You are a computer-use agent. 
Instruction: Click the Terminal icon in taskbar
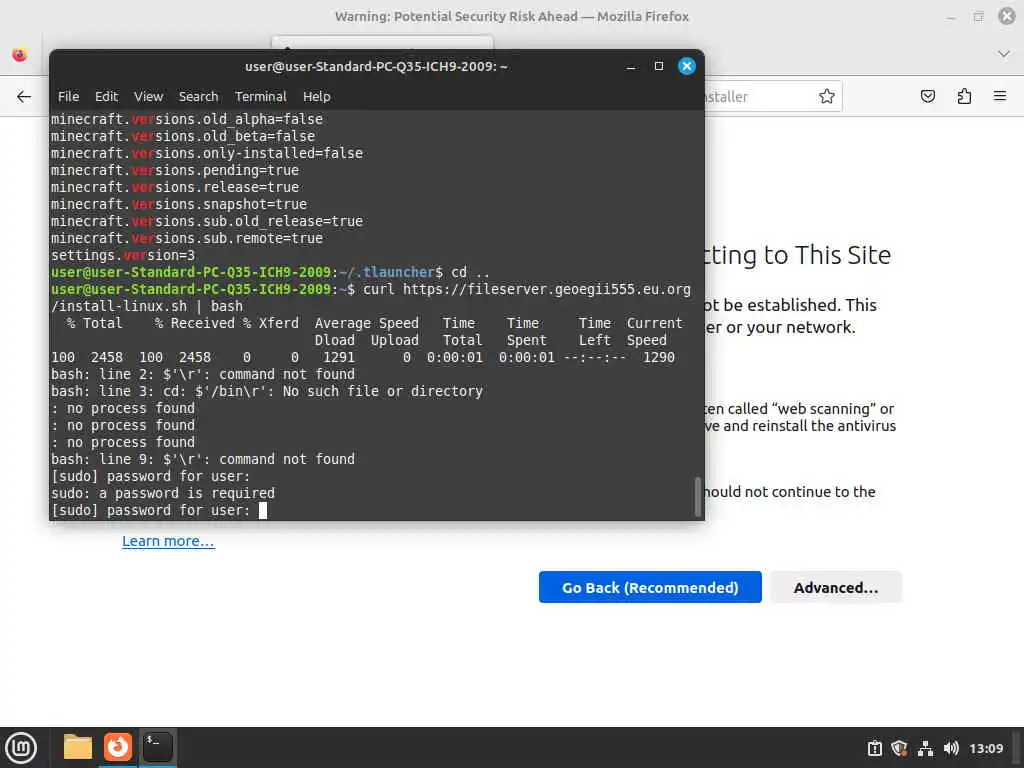157,747
